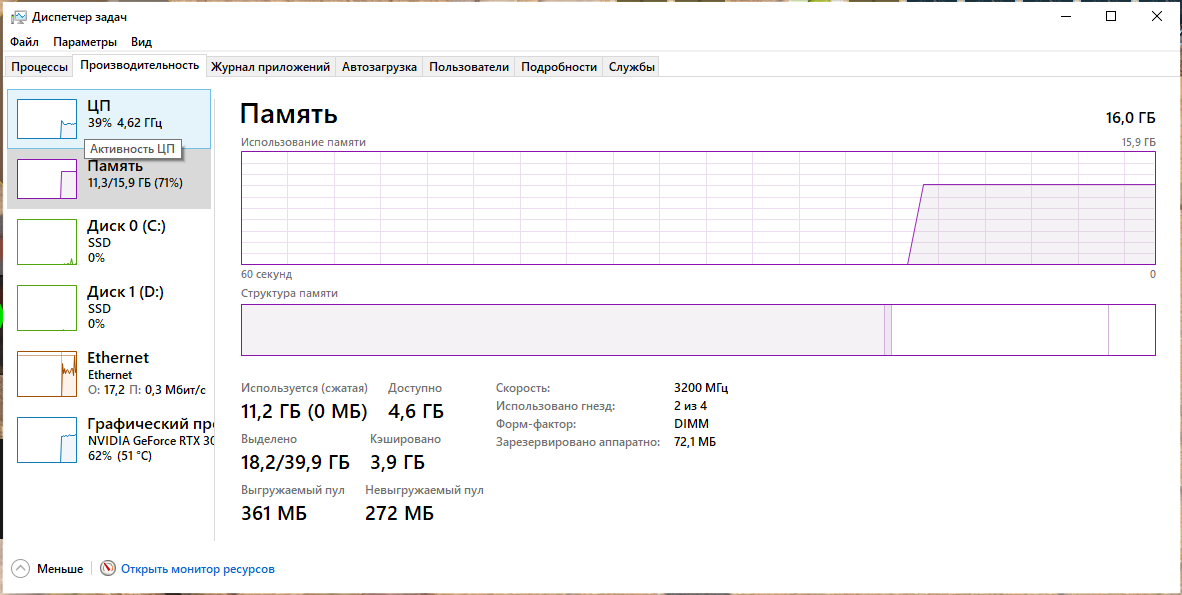Select the CPU mini graph thumbnail

coord(47,118)
